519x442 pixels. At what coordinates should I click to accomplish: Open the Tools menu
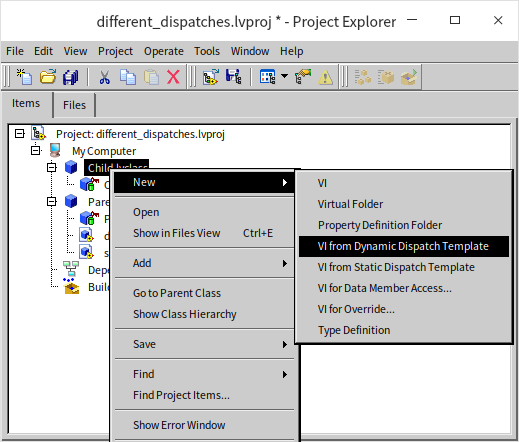tap(207, 51)
